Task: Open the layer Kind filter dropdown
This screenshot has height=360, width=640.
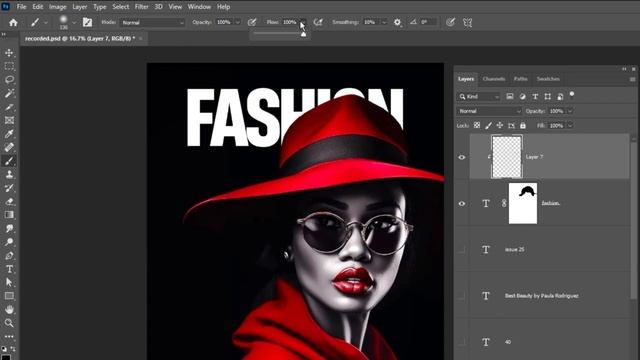Action: coord(478,97)
